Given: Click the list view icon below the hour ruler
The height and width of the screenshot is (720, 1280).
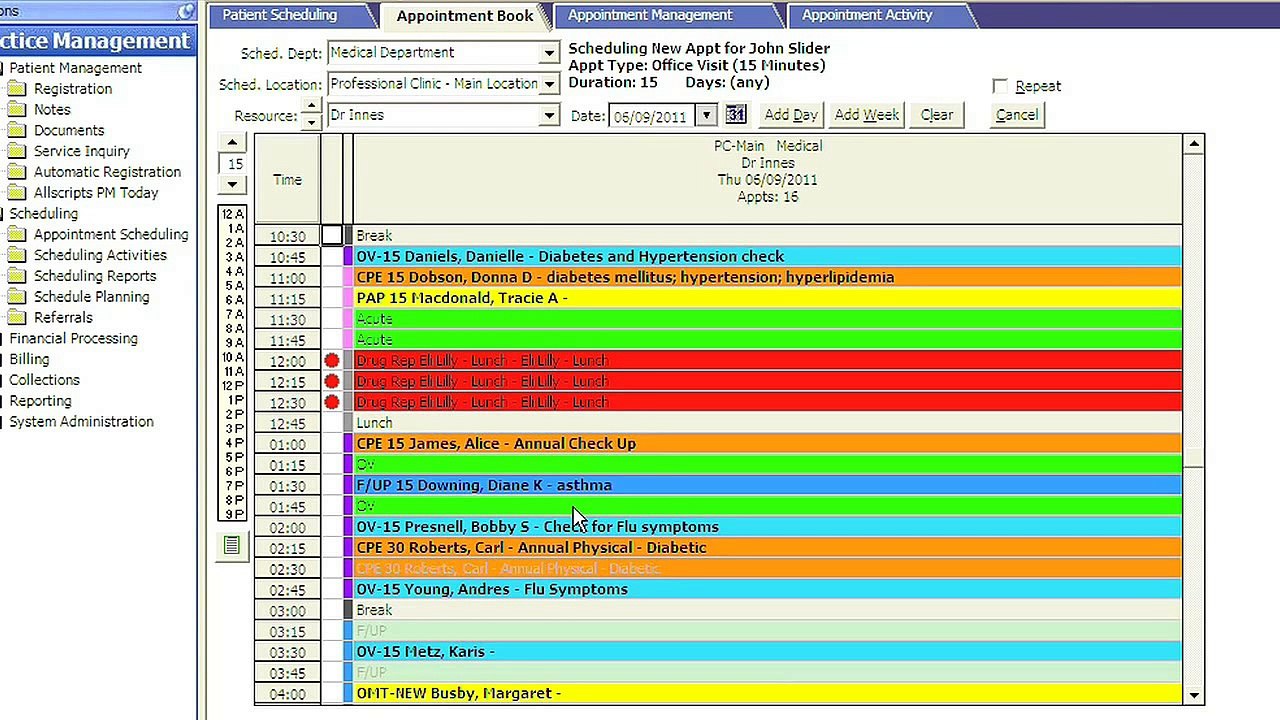Looking at the screenshot, I should (232, 545).
